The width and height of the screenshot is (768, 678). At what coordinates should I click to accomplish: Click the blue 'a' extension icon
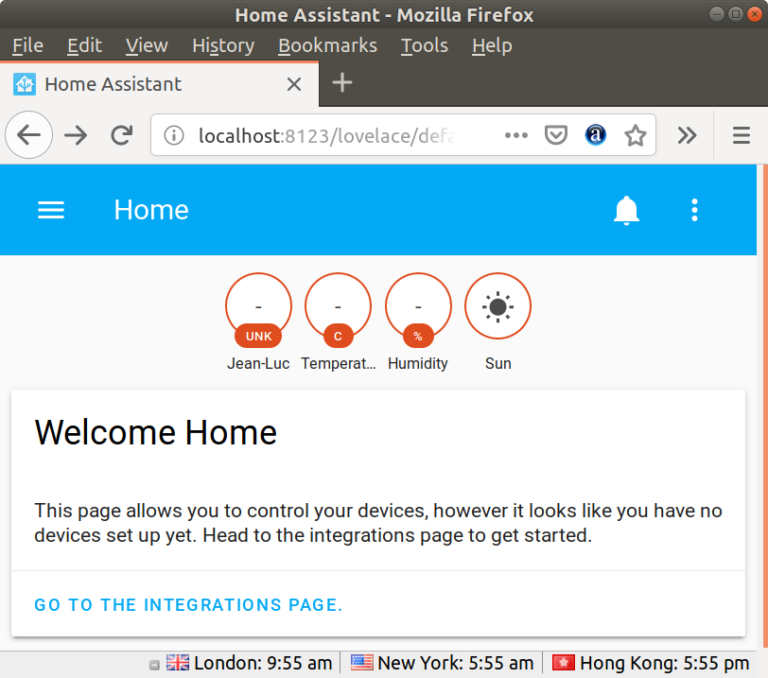[595, 135]
